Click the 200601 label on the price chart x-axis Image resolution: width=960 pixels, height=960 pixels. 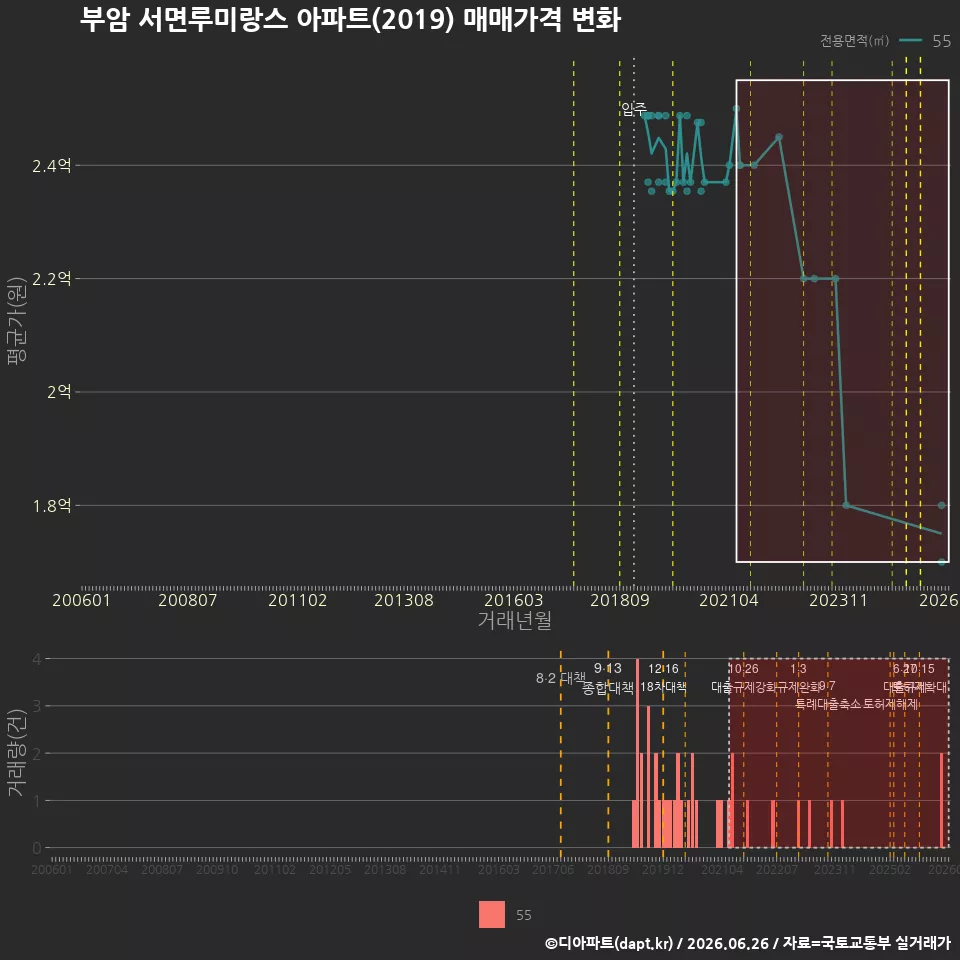(81, 600)
